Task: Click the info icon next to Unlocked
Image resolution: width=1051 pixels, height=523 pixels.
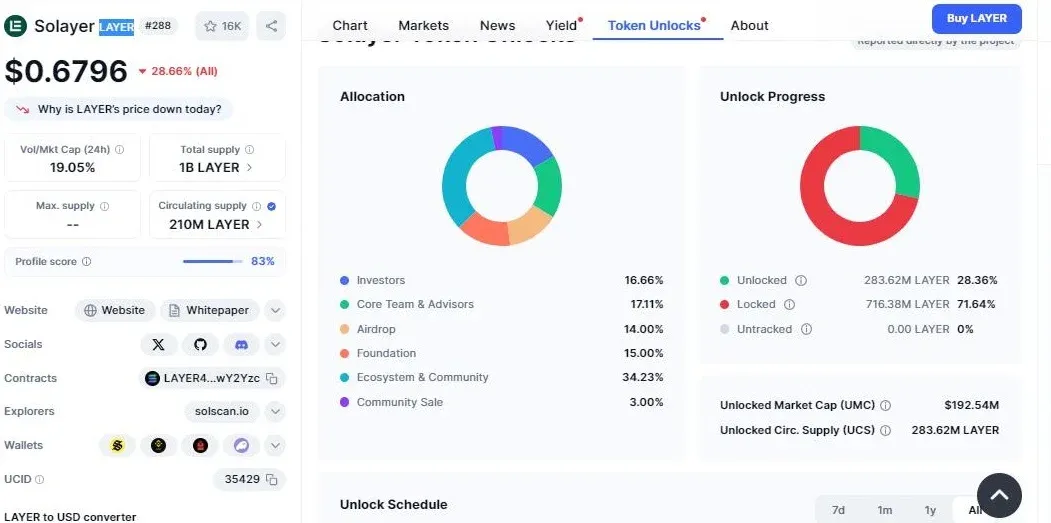Action: 801,280
